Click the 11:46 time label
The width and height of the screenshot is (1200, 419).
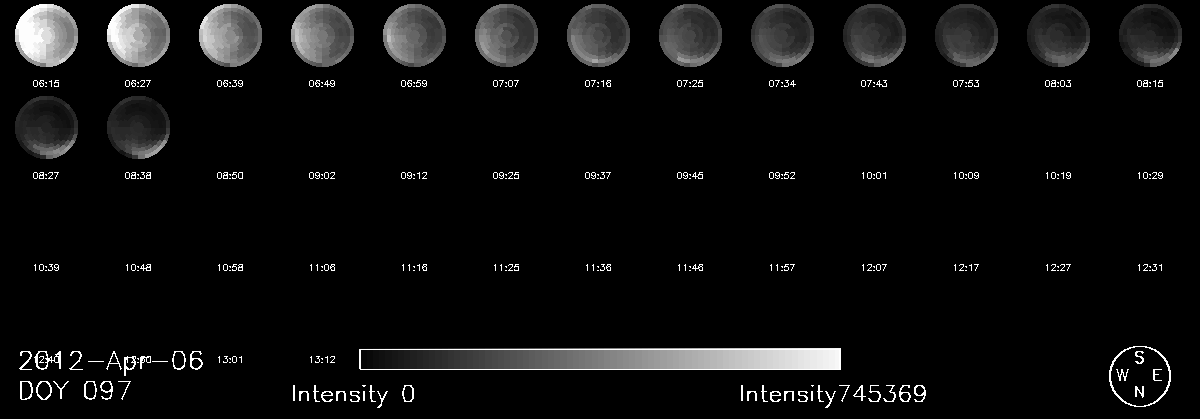point(690,268)
